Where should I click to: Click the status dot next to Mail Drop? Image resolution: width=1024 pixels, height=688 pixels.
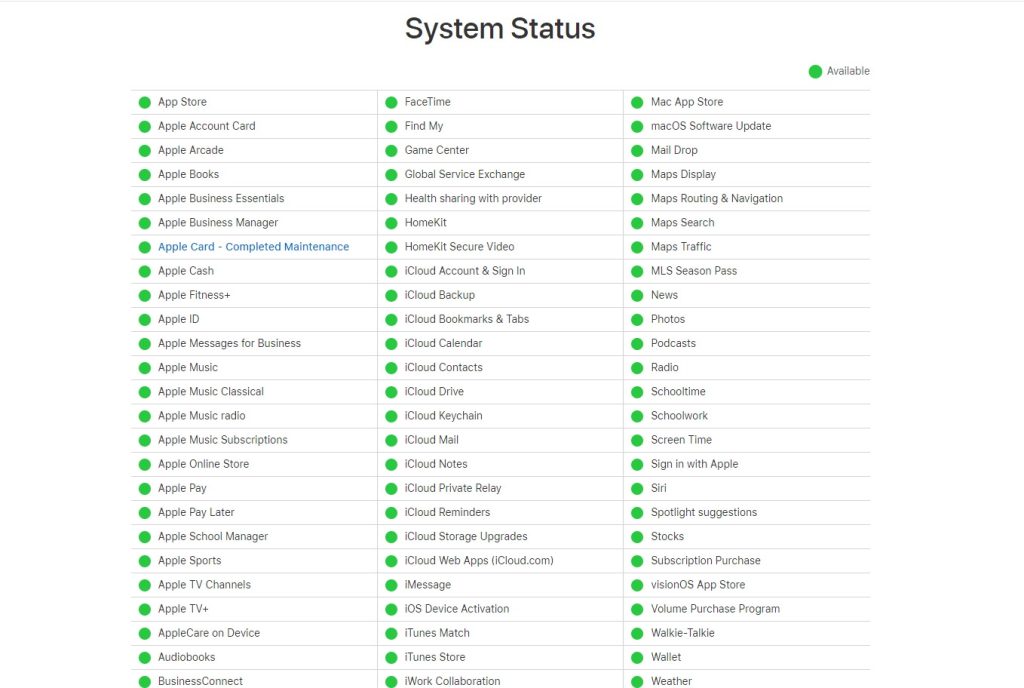click(x=637, y=151)
